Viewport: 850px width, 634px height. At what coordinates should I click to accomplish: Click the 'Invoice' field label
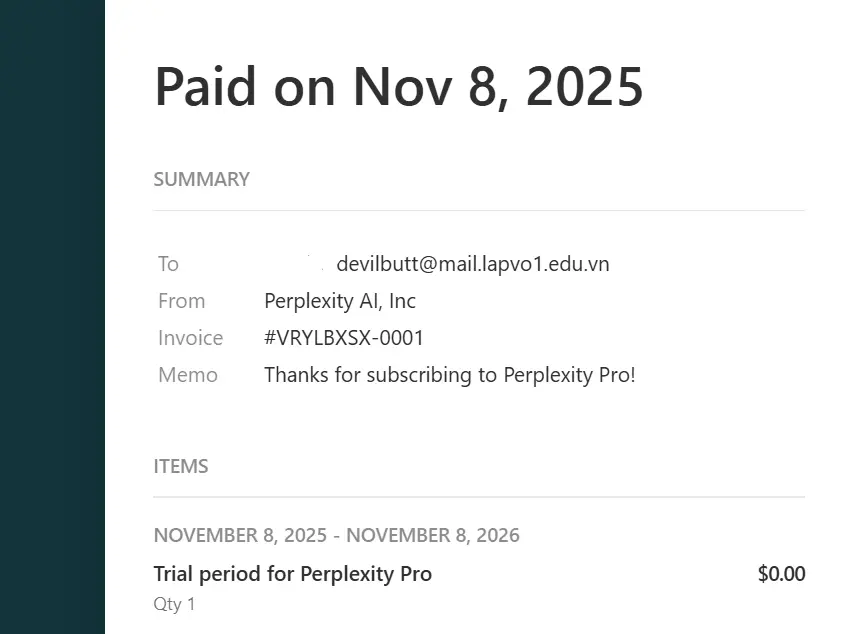(190, 338)
